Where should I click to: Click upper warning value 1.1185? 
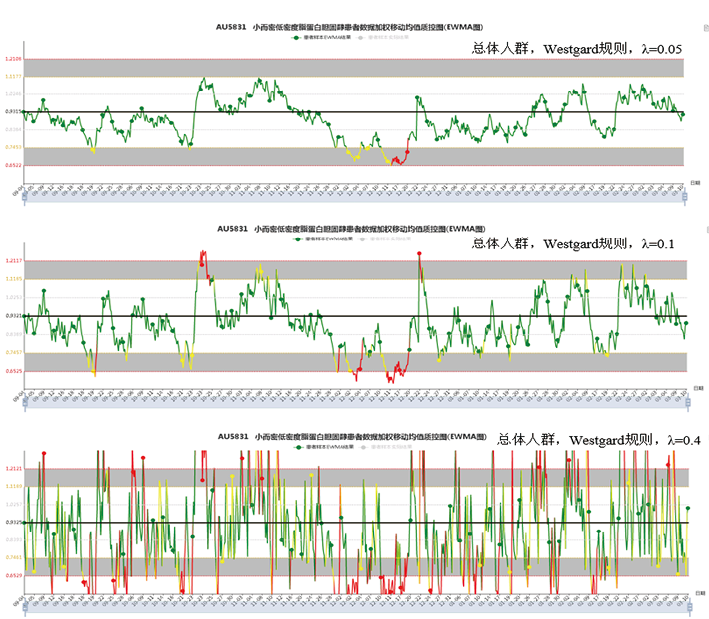point(14,279)
